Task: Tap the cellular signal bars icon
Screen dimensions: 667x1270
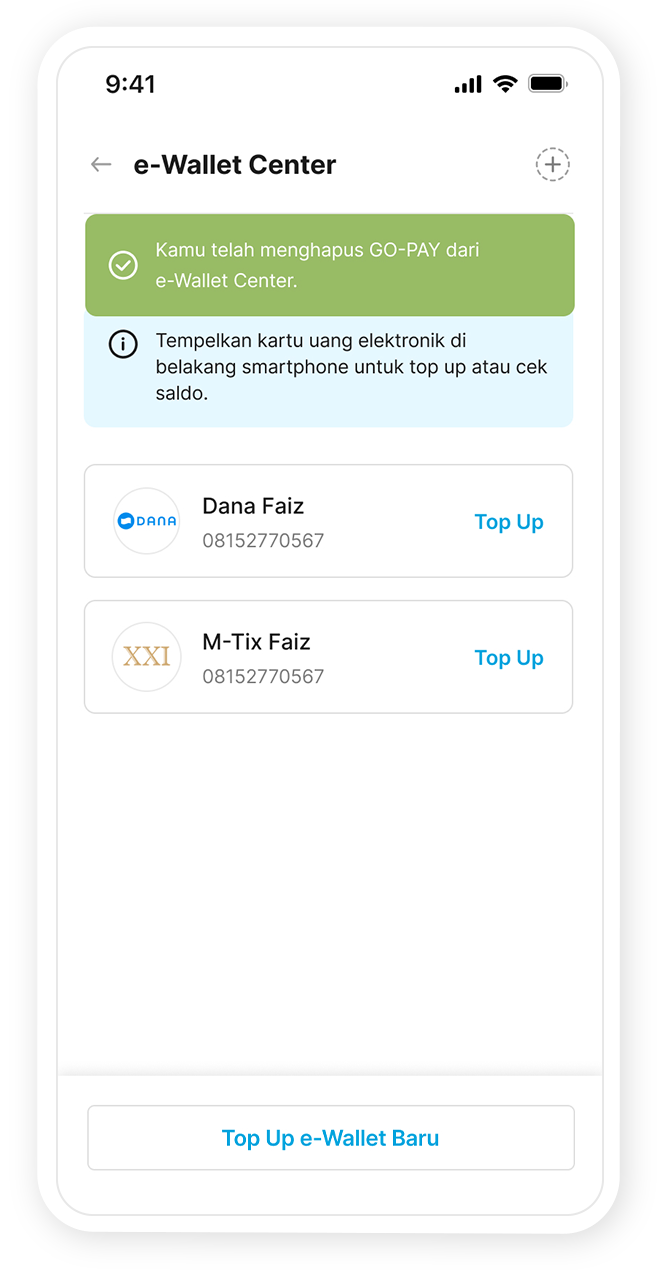Action: [468, 85]
